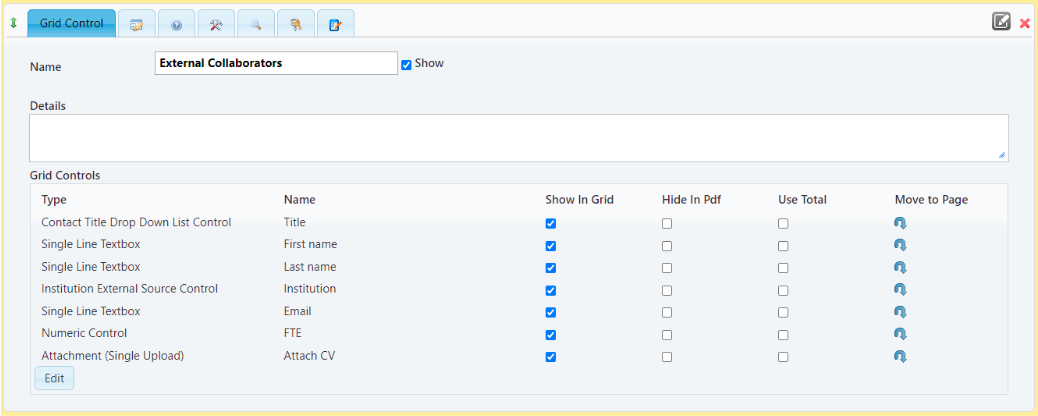Image resolution: width=1038 pixels, height=416 pixels.
Task: Click Move to Page arrow for Attach CV
Action: tap(900, 356)
